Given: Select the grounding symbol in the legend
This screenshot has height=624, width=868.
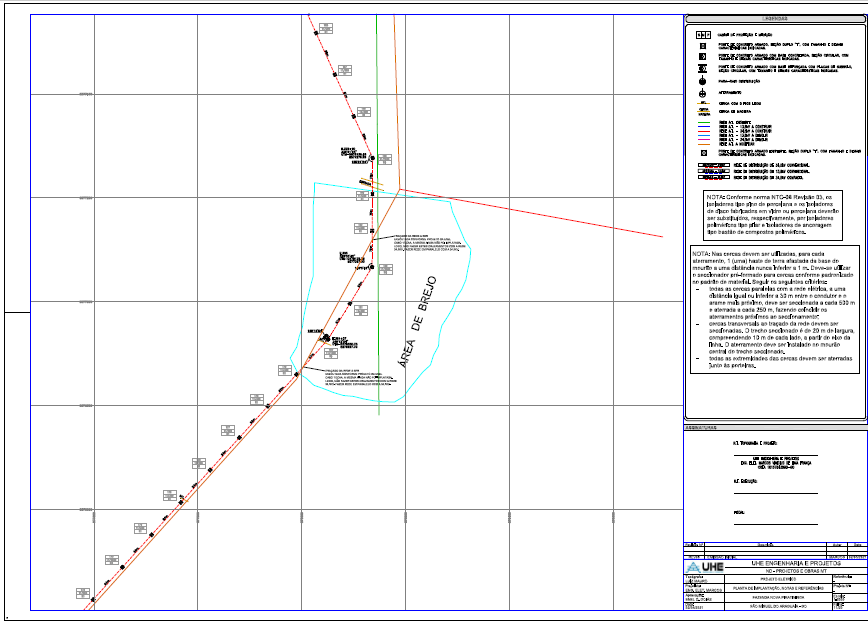Looking at the screenshot, I should click(703, 92).
